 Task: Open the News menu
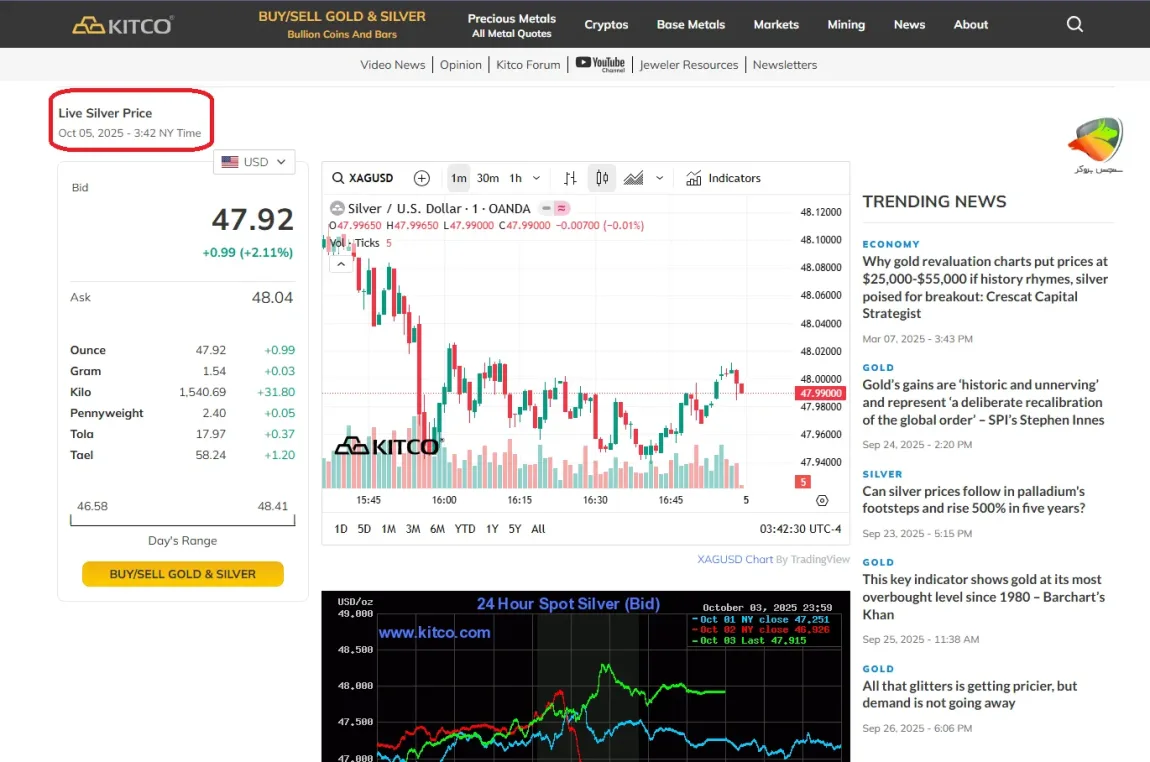pos(909,25)
